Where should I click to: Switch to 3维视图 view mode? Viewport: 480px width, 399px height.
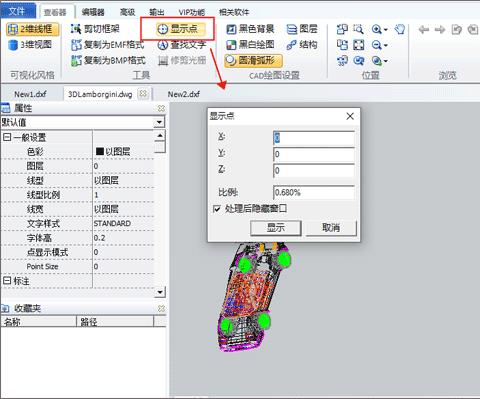[x=30, y=44]
